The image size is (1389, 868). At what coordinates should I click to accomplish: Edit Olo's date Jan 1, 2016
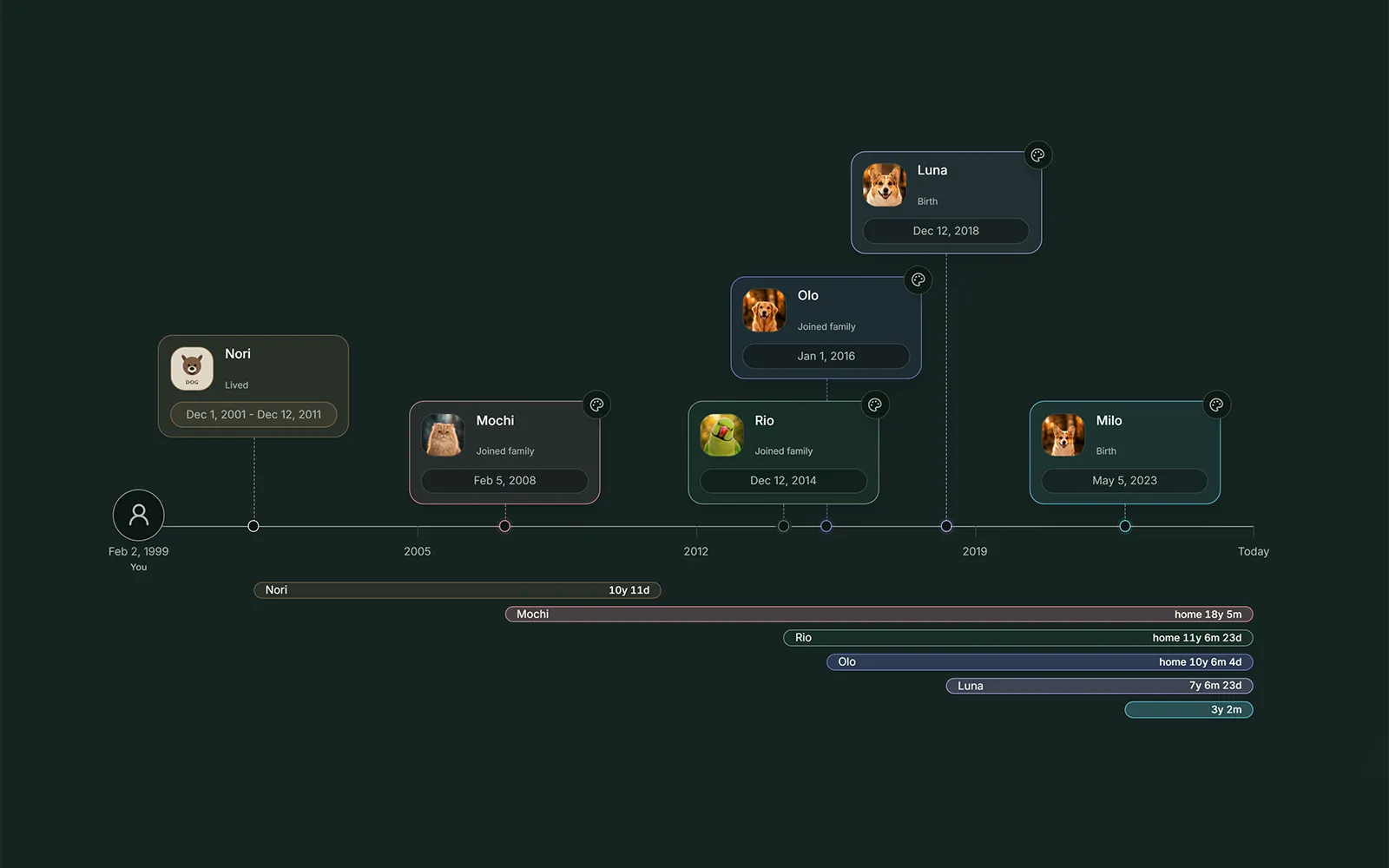[826, 356]
